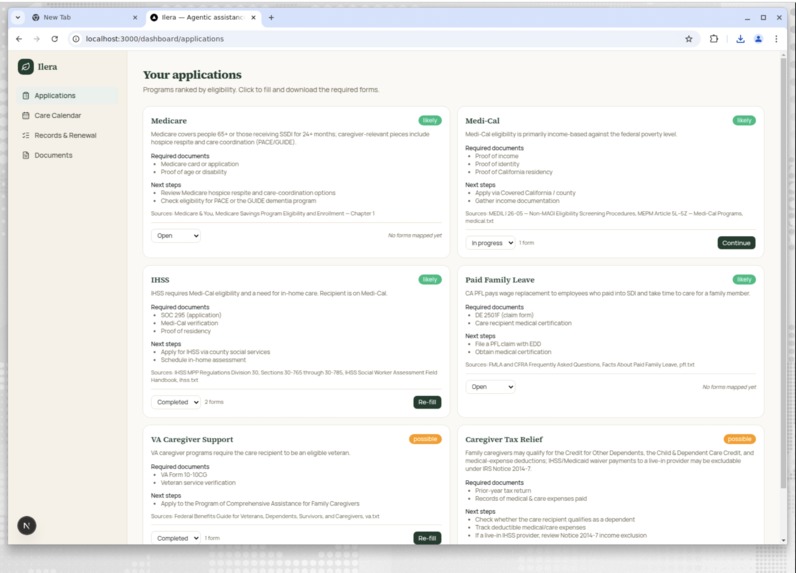Open Care Calendar in the sidebar
796x573 pixels.
tap(68, 115)
